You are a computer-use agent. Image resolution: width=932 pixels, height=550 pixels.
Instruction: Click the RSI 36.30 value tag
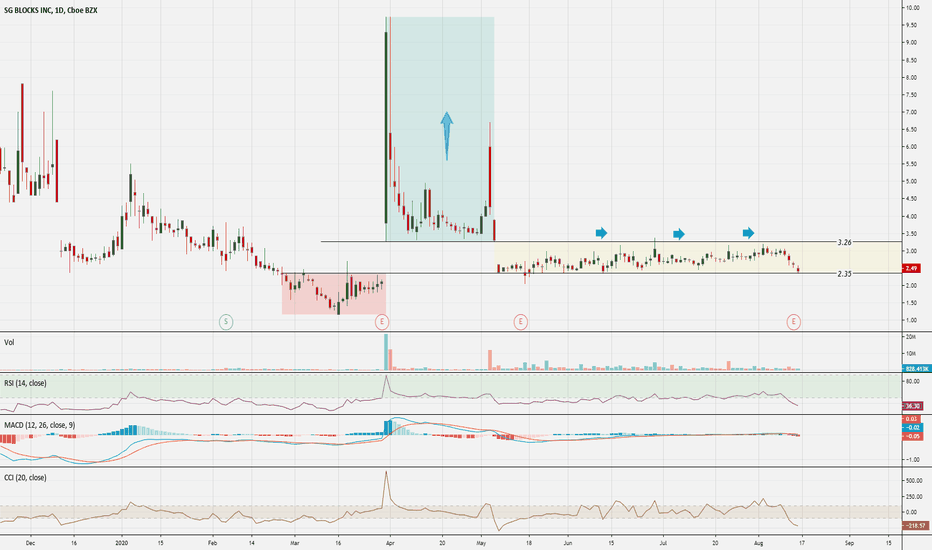(x=912, y=406)
